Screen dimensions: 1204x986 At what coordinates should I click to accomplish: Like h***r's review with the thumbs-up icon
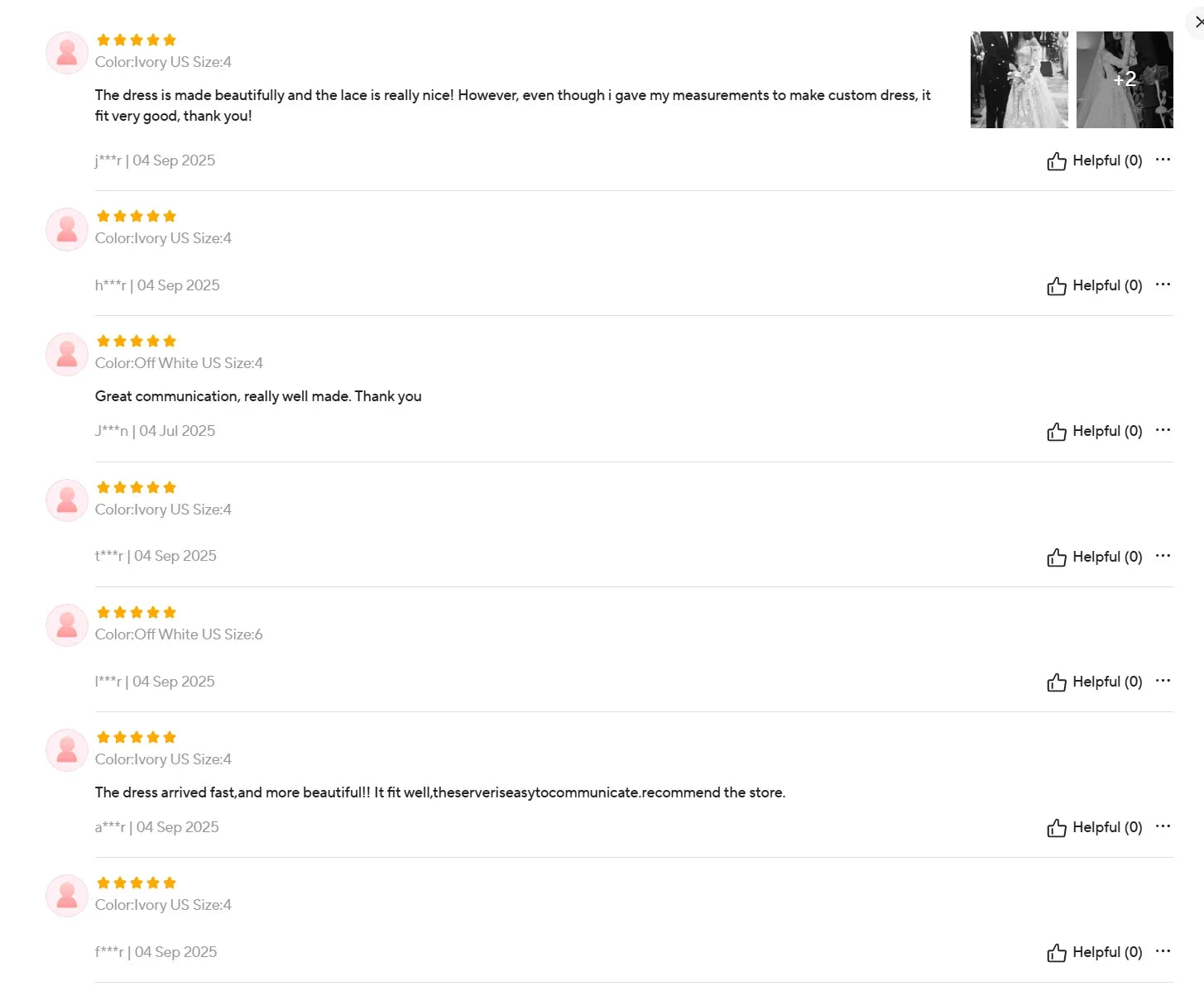1056,286
